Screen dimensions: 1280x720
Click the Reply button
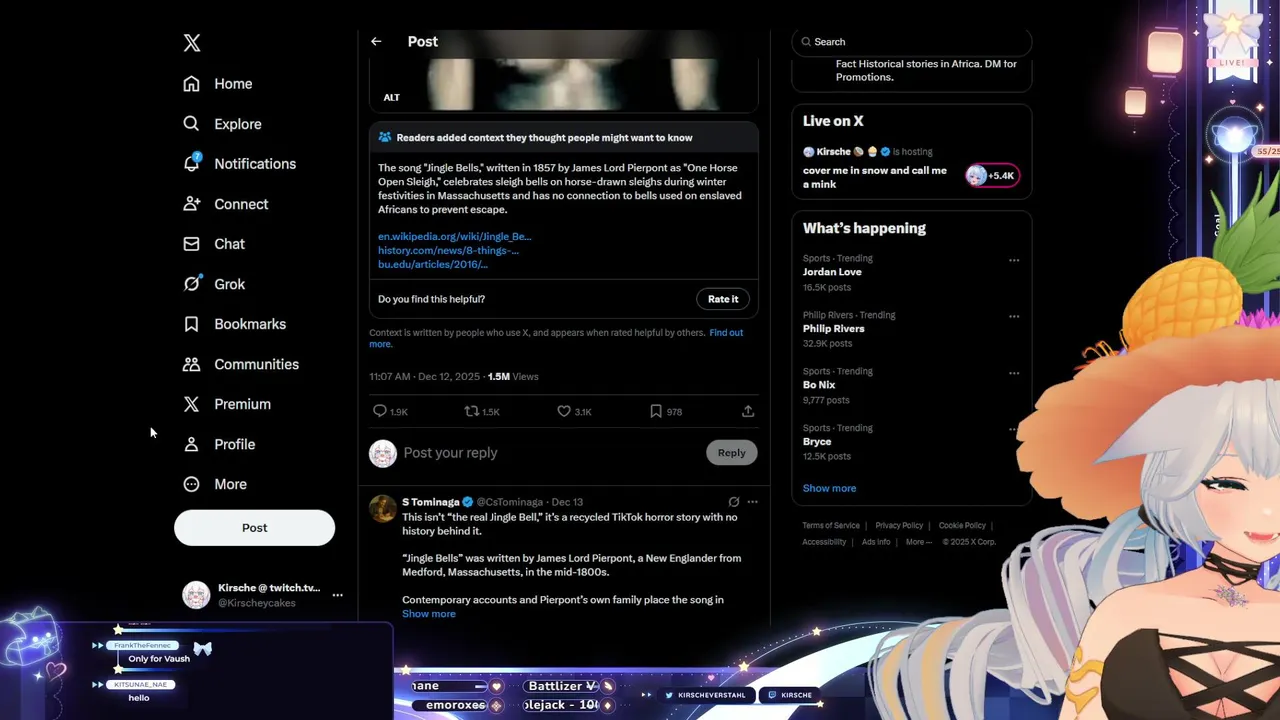[731, 453]
